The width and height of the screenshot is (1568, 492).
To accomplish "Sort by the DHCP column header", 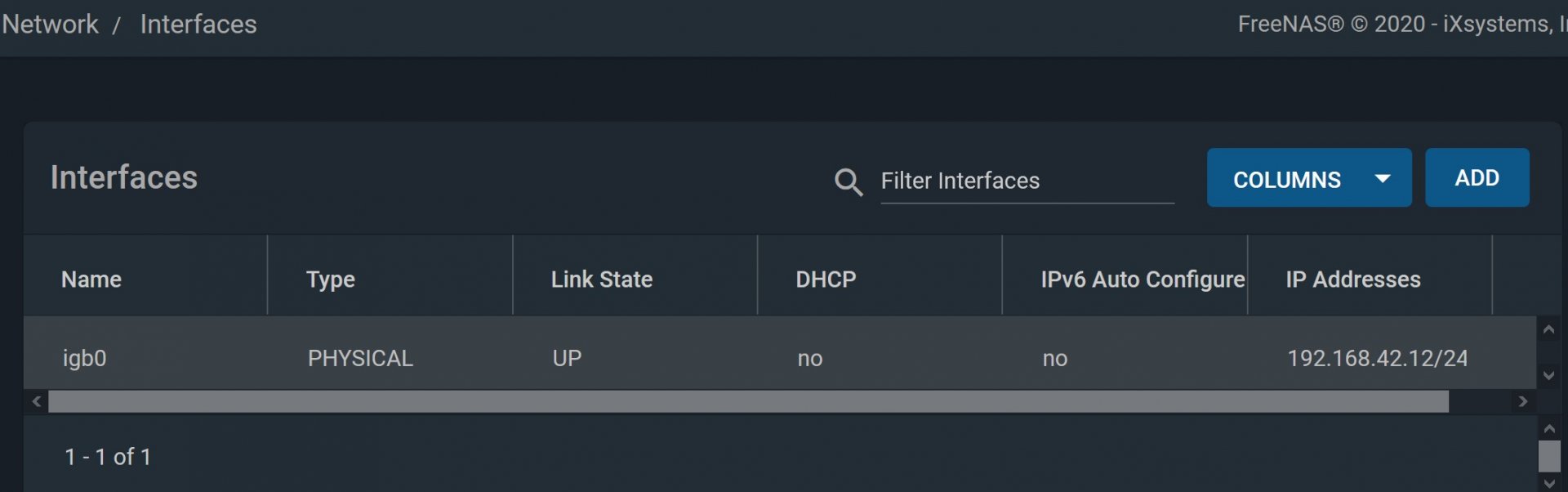I will pyautogui.click(x=826, y=280).
